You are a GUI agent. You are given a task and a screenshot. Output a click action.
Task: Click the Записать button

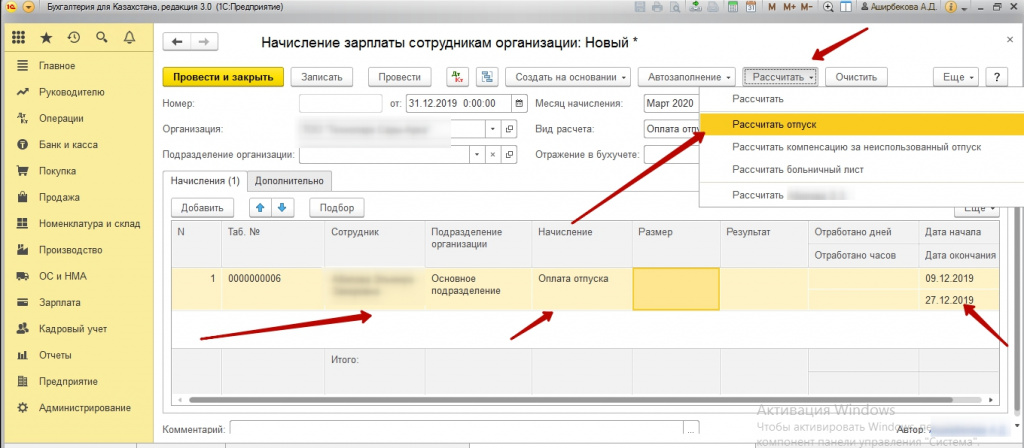point(321,77)
